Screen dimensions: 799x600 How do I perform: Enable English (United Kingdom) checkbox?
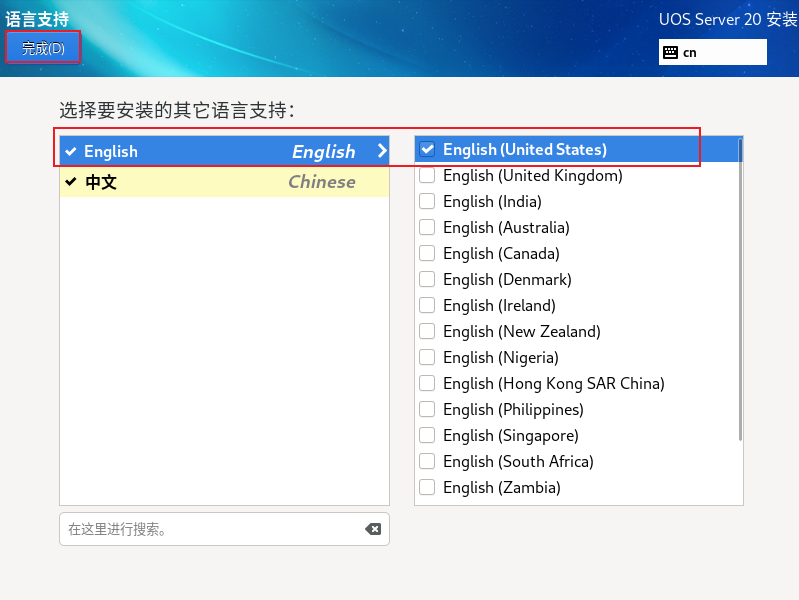[427, 176]
